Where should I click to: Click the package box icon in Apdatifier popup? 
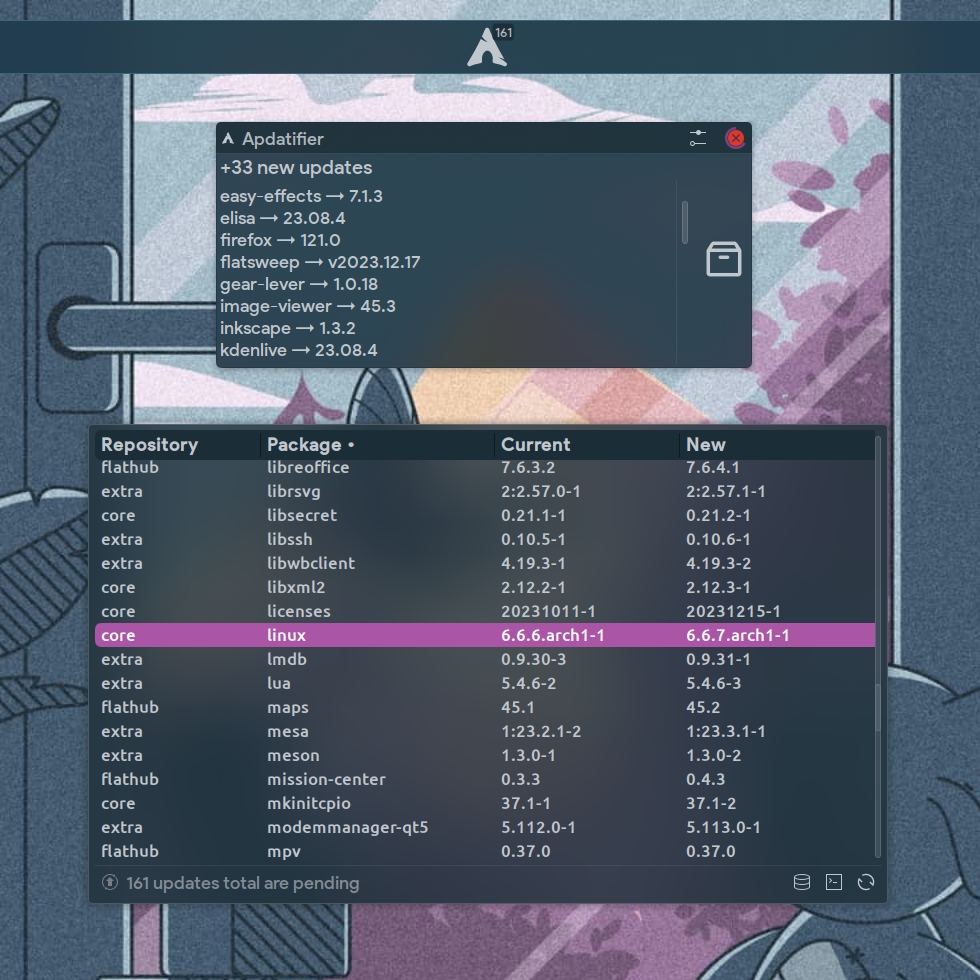[x=724, y=259]
